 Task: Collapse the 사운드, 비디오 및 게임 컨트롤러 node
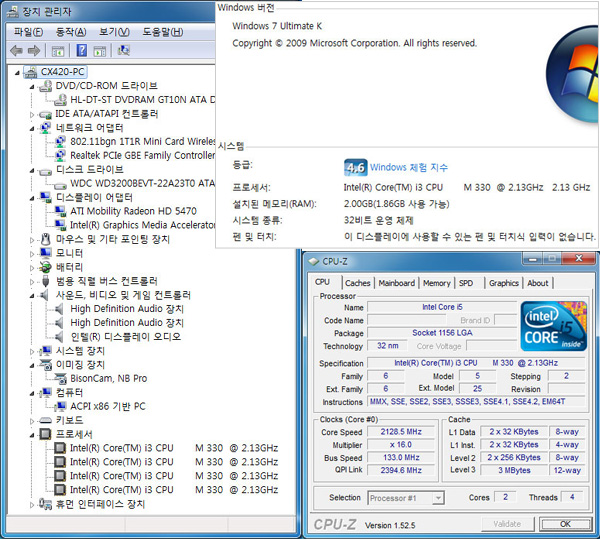32,295
